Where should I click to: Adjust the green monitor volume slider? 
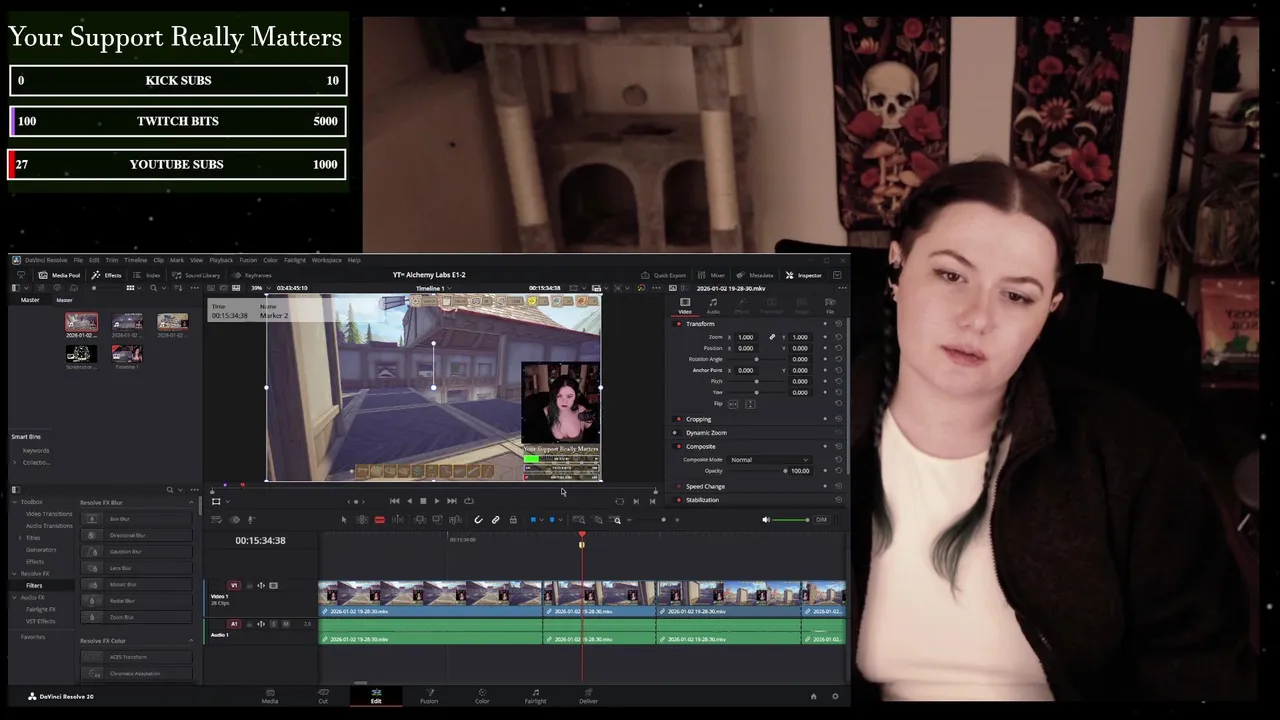tap(792, 520)
